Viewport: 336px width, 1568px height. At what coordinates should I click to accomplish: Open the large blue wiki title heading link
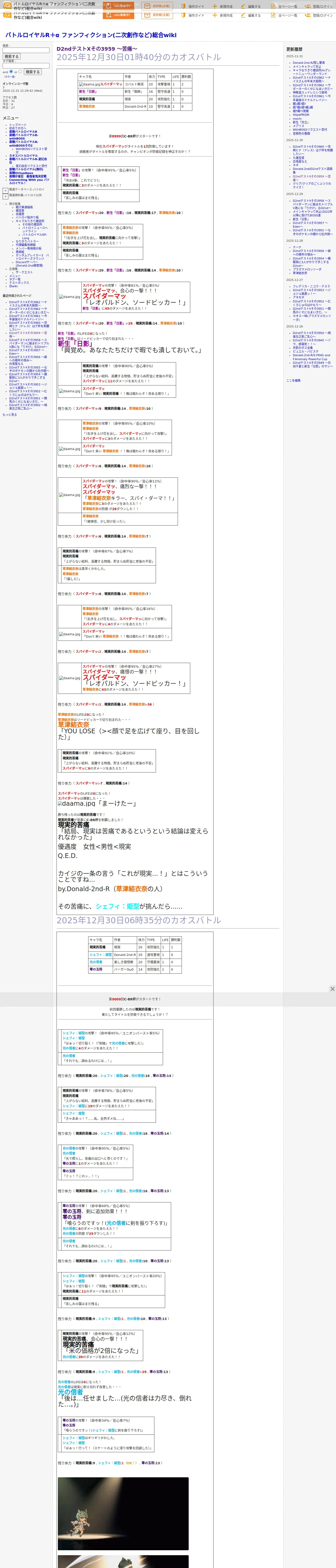91,35
